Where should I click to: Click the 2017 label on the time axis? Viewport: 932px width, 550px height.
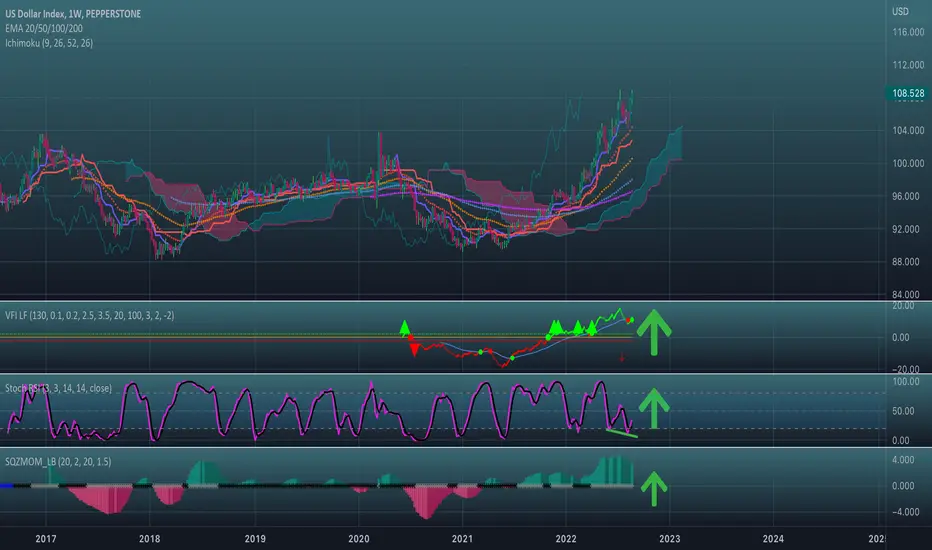click(46, 539)
